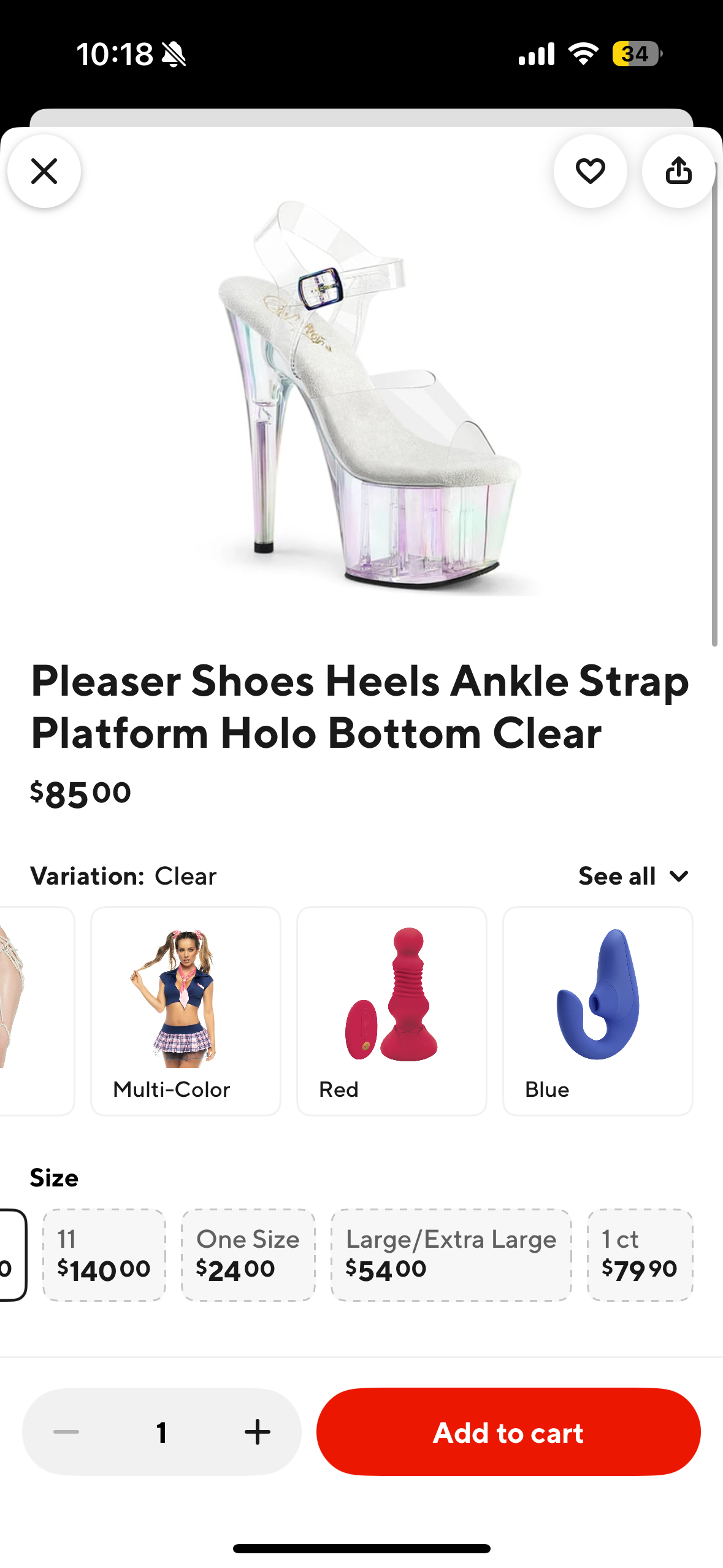This screenshot has width=723, height=1568.
Task: Select size 11 for $140.00
Action: click(104, 1255)
